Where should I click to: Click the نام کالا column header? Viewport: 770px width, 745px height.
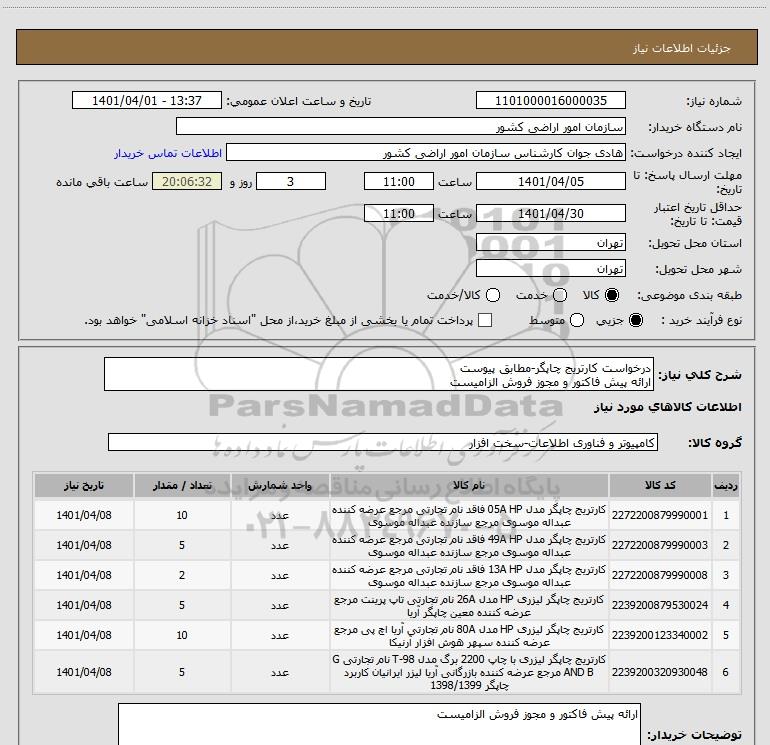tap(469, 486)
